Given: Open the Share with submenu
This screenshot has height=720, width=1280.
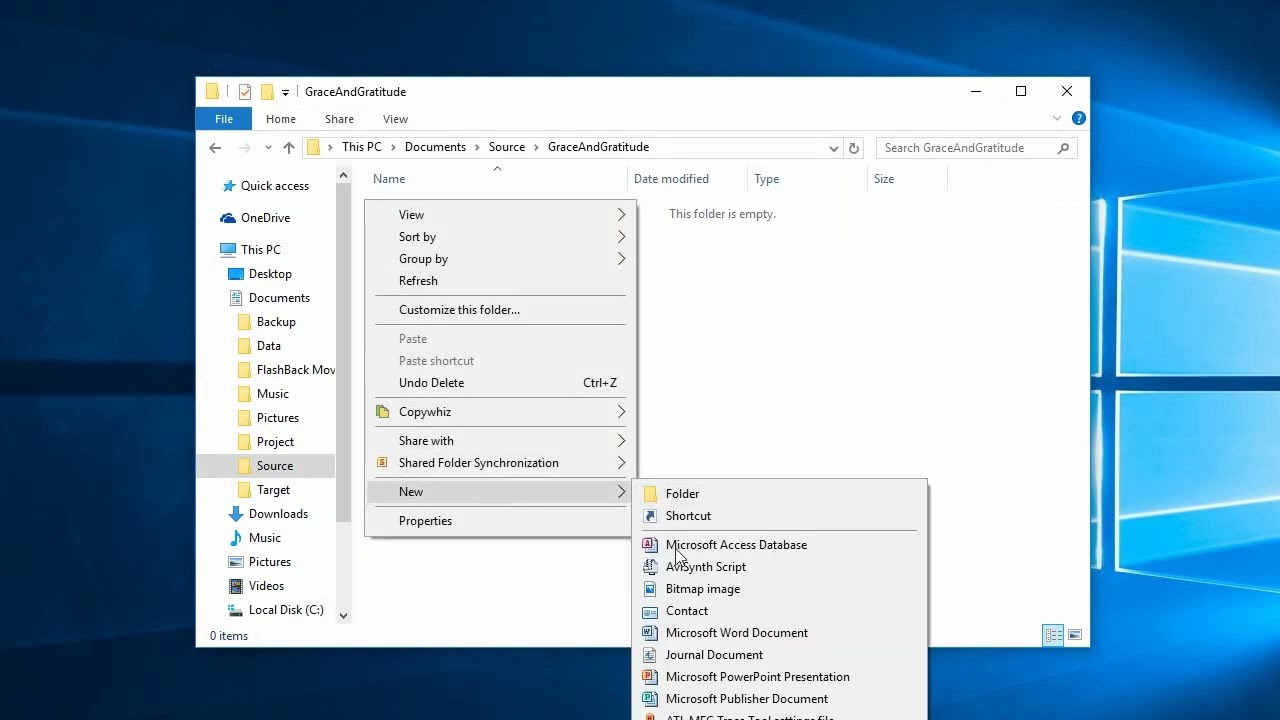Looking at the screenshot, I should pos(500,441).
